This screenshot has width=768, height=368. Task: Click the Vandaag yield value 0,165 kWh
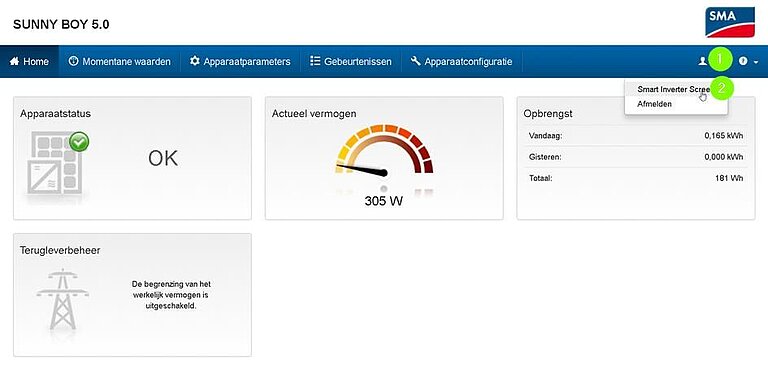pos(723,136)
